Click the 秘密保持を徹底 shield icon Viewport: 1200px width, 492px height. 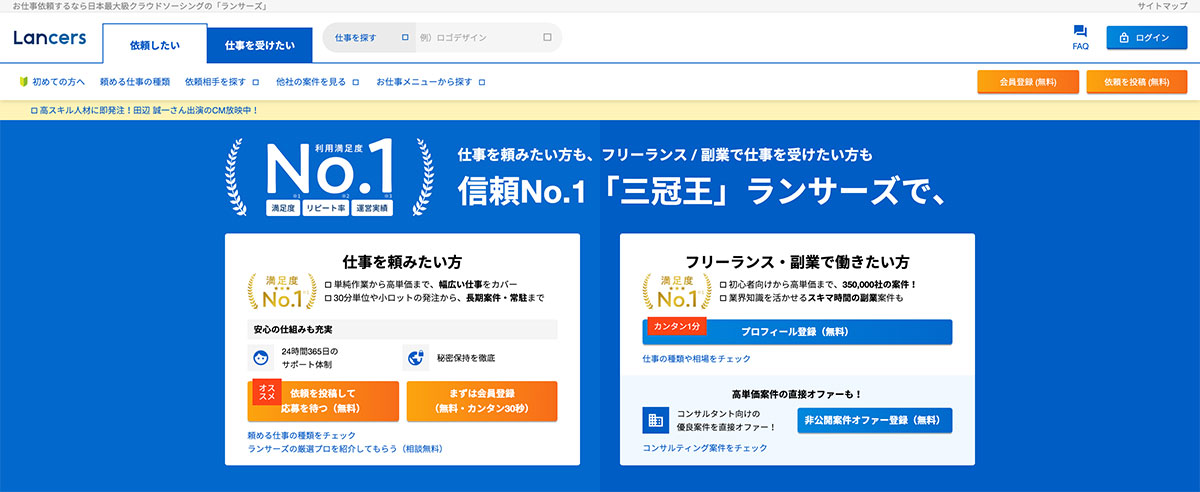click(415, 357)
